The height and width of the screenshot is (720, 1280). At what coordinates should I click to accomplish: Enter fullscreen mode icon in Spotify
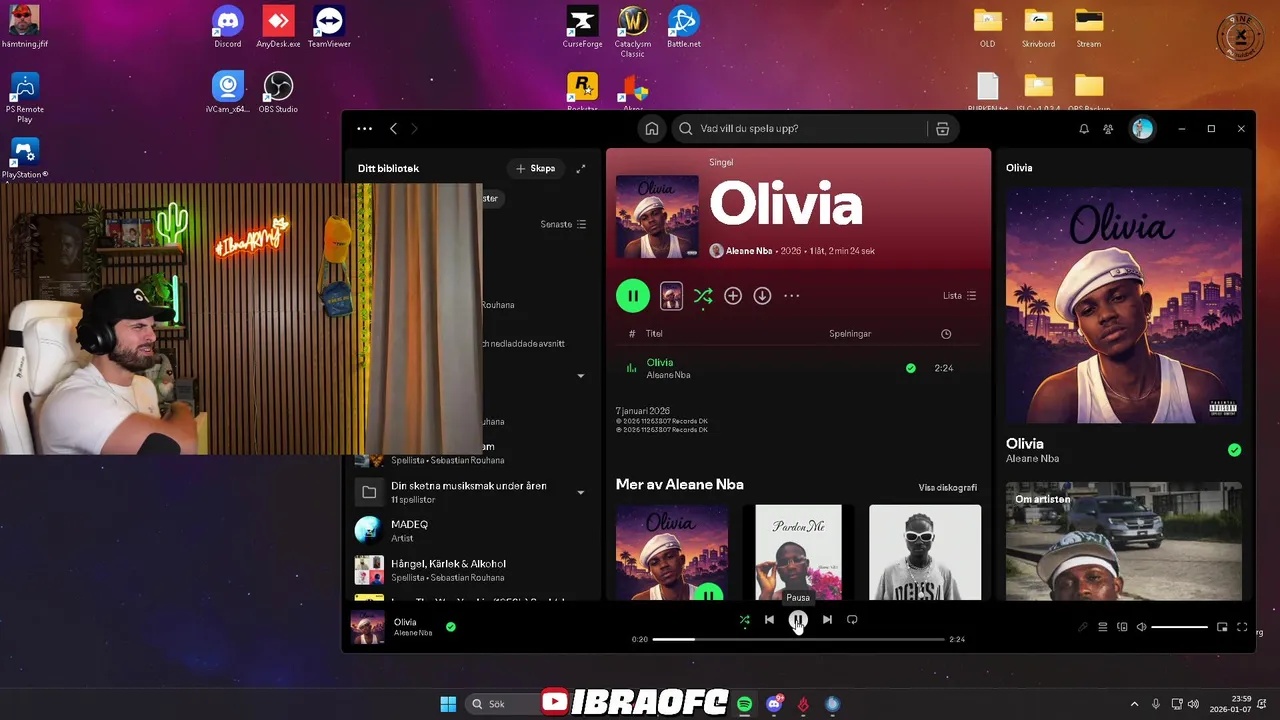click(1242, 627)
